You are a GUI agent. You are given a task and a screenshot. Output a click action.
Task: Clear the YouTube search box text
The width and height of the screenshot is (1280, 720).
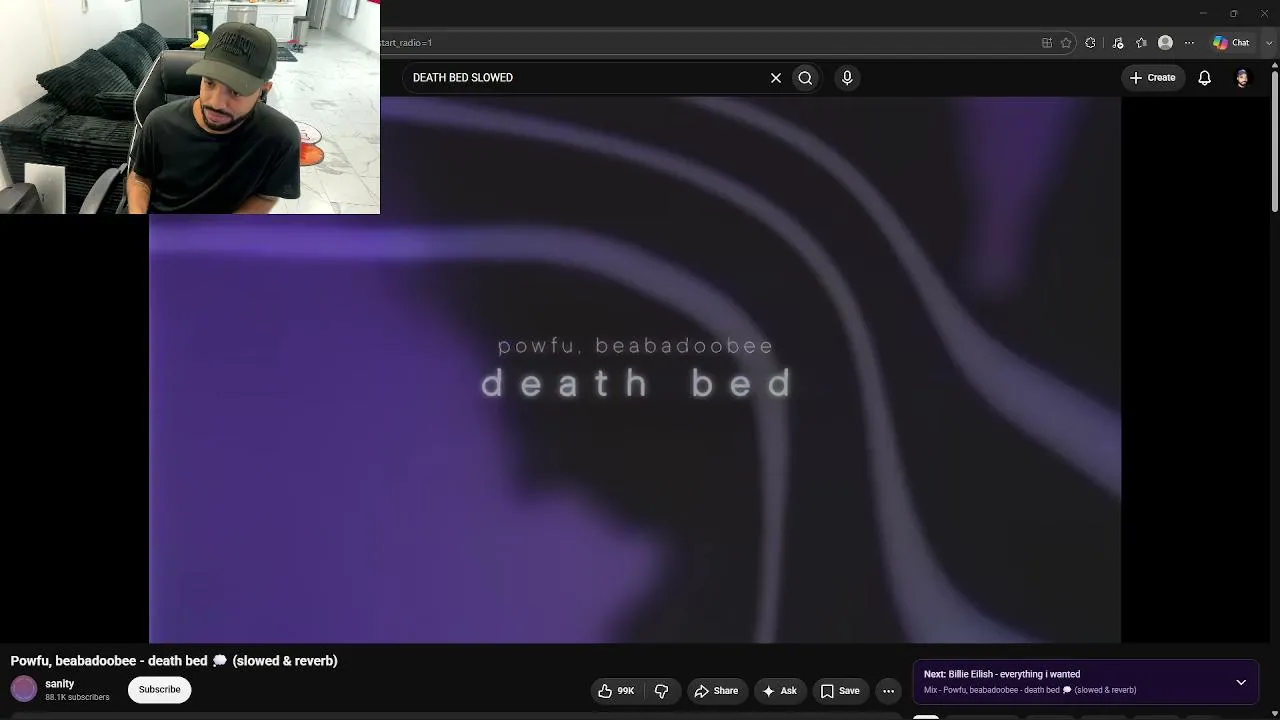tap(776, 78)
